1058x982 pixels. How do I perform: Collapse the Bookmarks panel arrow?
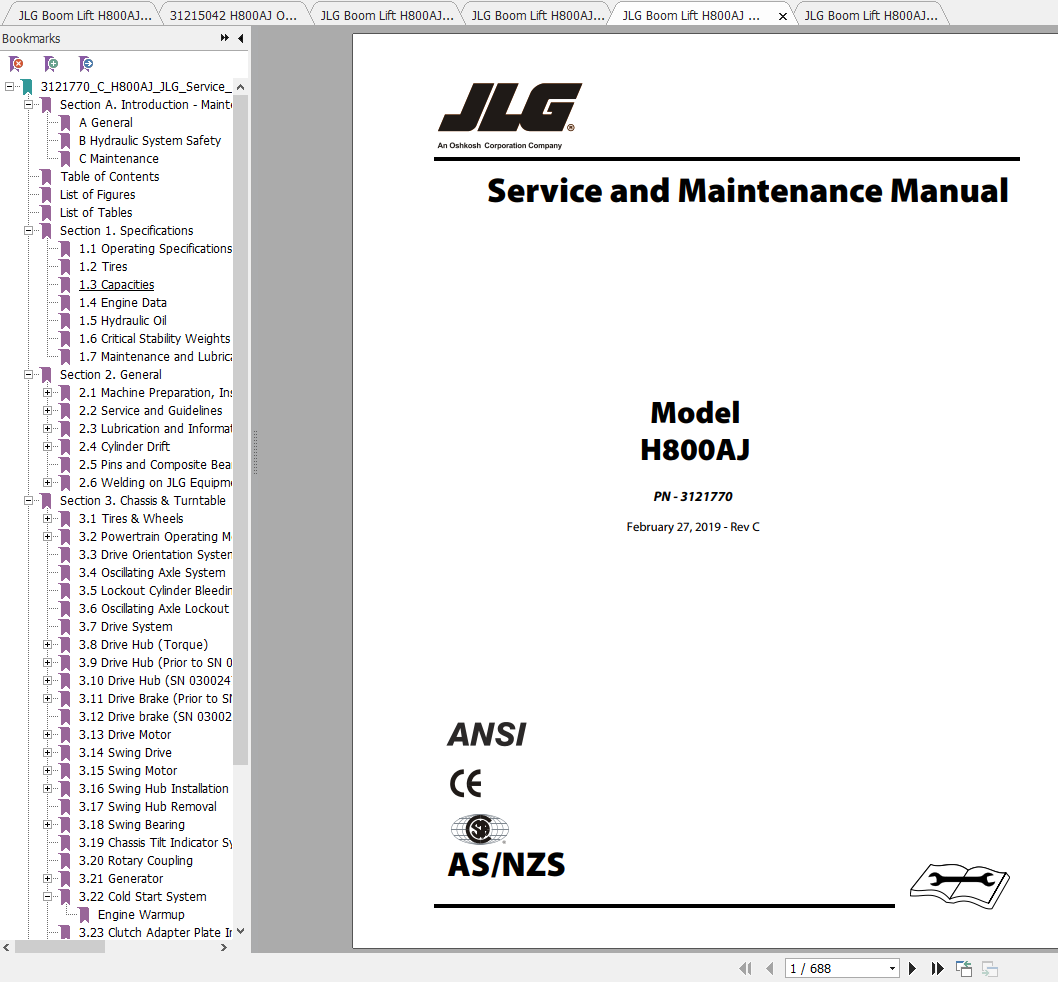(x=241, y=38)
